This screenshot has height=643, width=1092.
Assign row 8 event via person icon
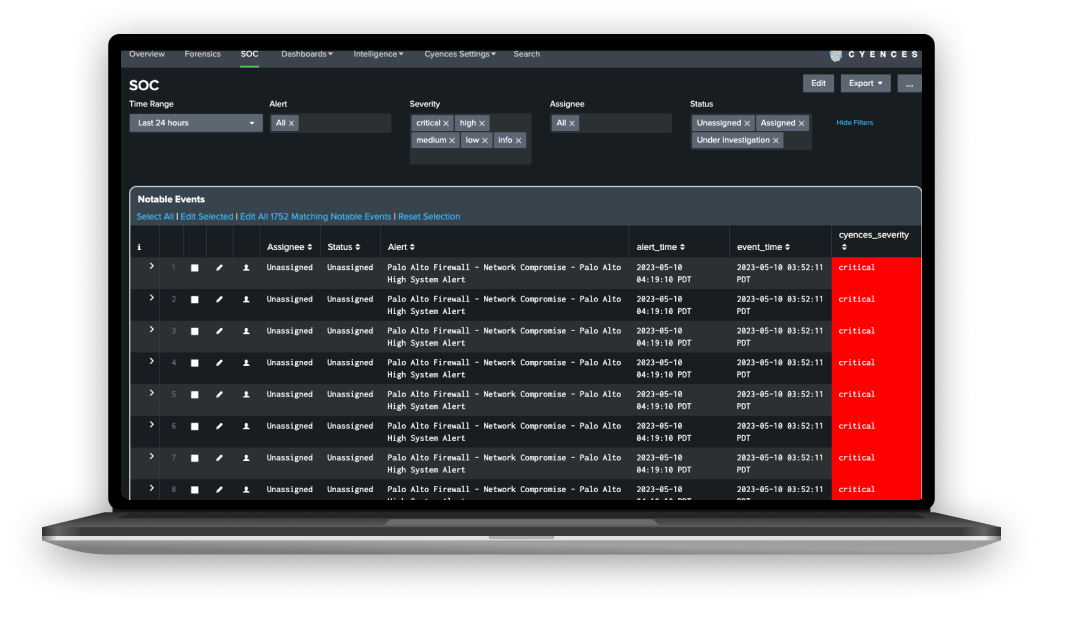pos(246,490)
